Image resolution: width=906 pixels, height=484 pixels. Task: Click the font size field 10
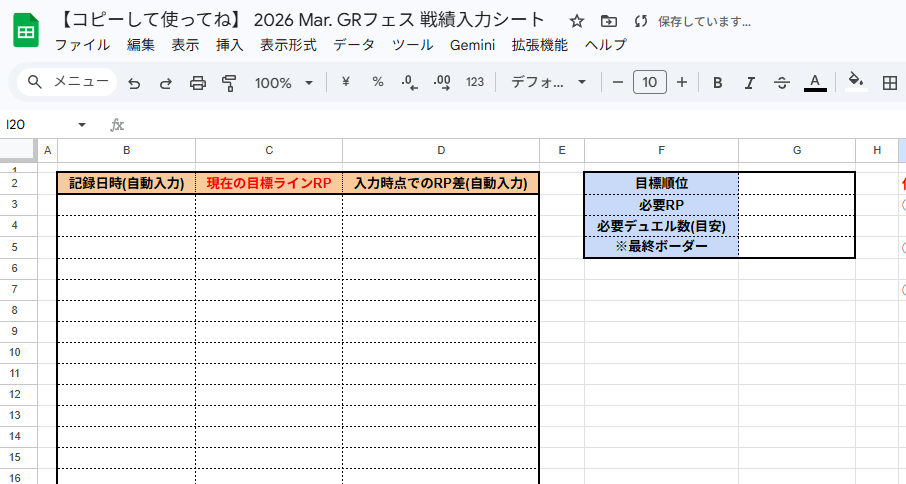(x=649, y=83)
